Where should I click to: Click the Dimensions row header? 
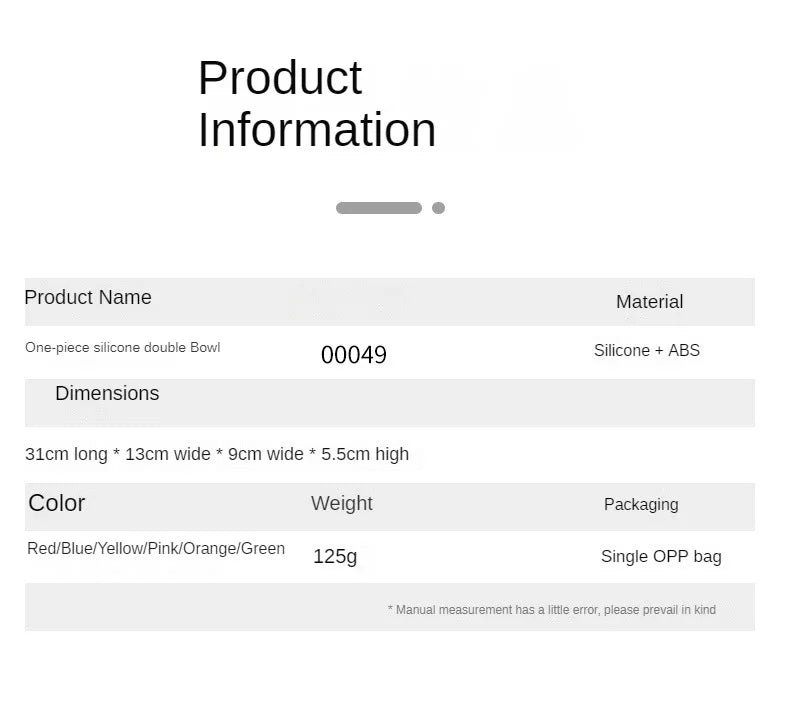[107, 394]
